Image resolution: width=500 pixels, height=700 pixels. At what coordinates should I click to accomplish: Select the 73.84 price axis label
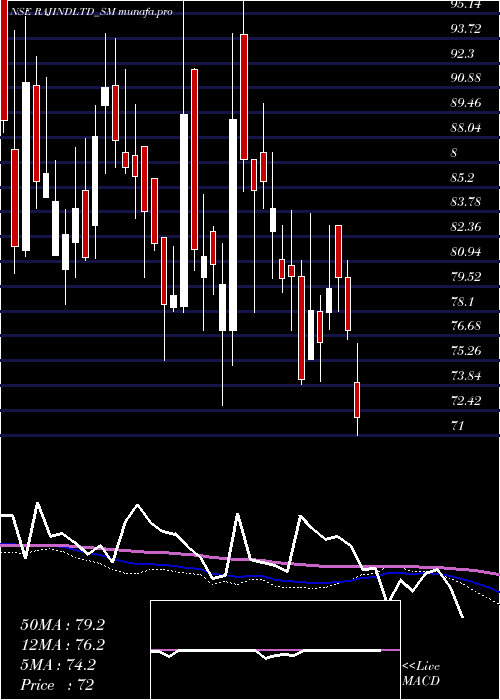(466, 376)
